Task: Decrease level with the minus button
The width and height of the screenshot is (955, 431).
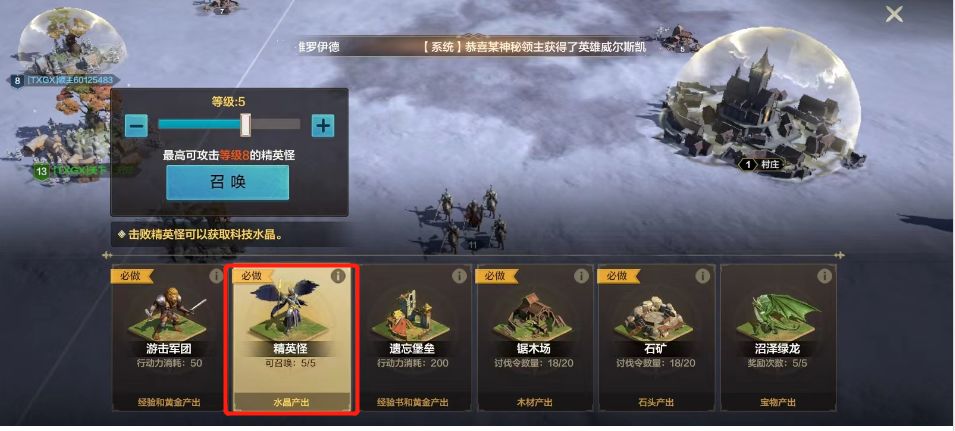Action: [x=136, y=125]
